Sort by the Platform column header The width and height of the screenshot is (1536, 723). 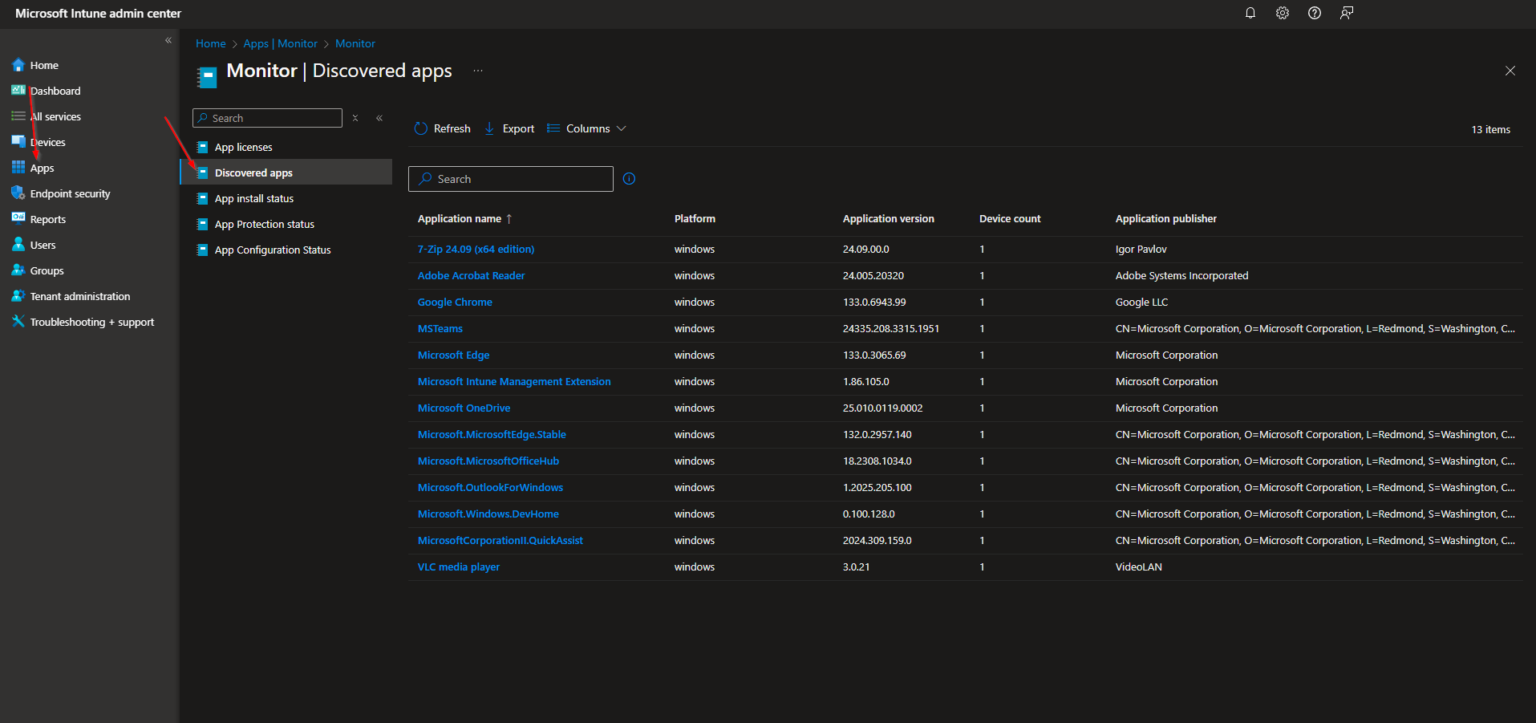[695, 219]
